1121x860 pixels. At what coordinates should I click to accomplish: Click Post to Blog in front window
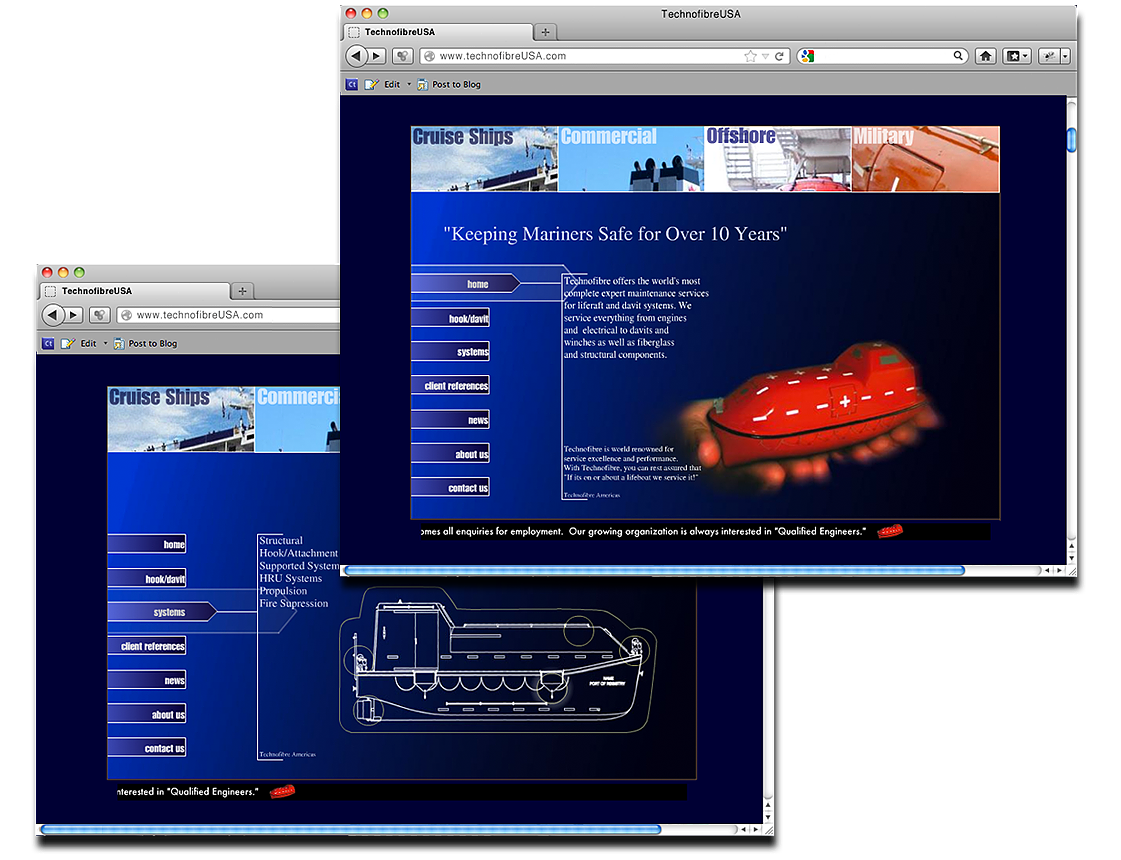tap(449, 84)
